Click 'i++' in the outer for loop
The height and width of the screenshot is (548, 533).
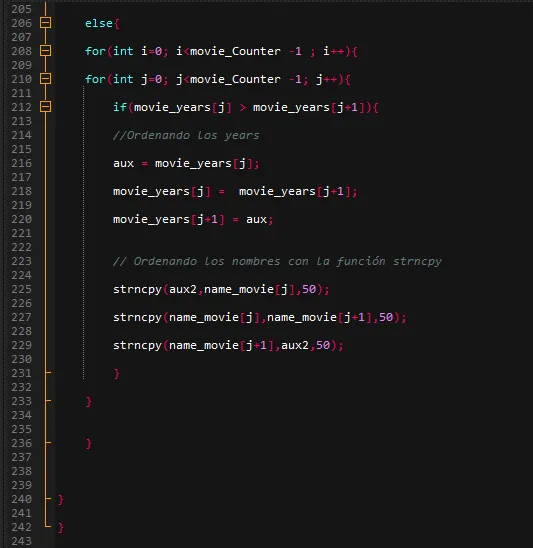[x=333, y=51]
